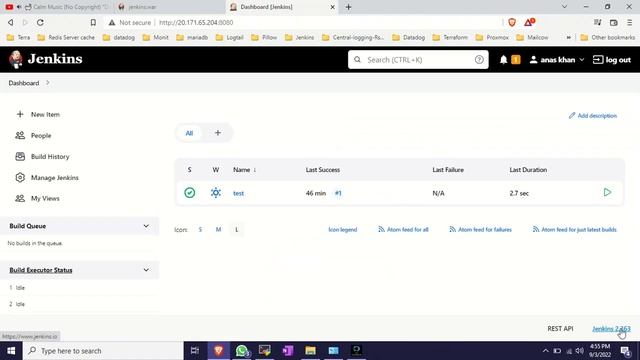Image resolution: width=640 pixels, height=360 pixels.
Task: Bookmark this page icon in address bar
Action: [x=93, y=22]
